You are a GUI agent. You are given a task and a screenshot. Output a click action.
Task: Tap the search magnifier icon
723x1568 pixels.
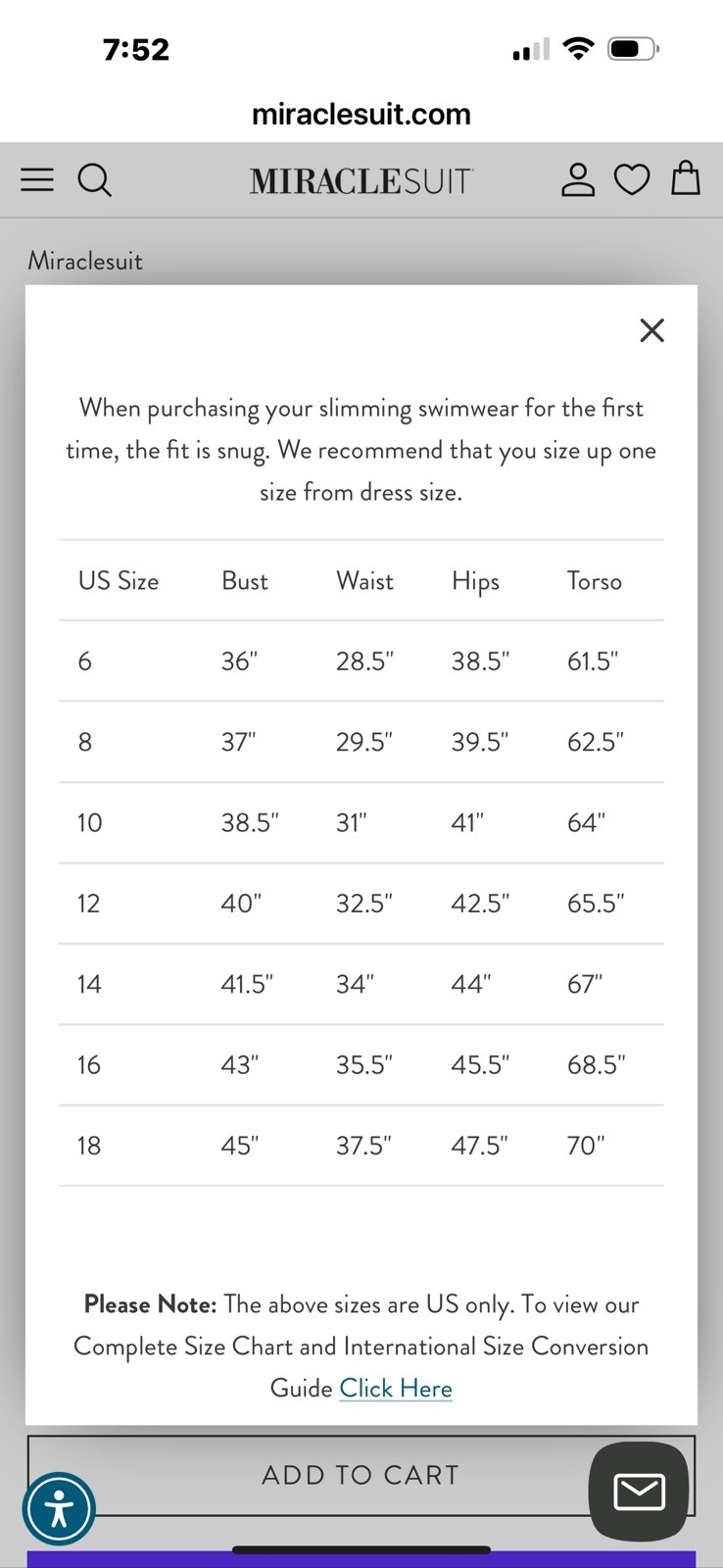point(95,180)
